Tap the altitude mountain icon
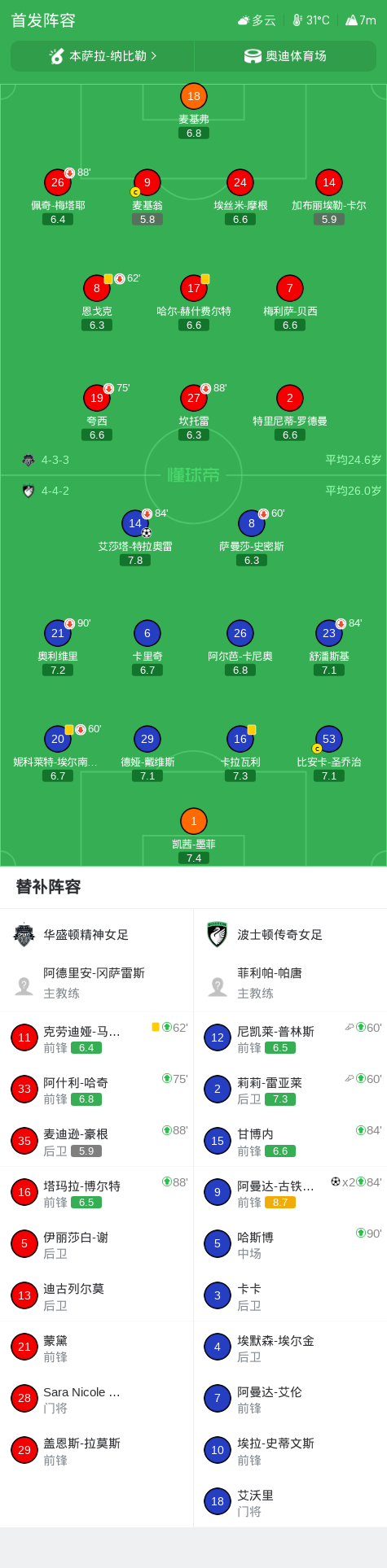Screen dimensions: 387x1568 click(352, 20)
